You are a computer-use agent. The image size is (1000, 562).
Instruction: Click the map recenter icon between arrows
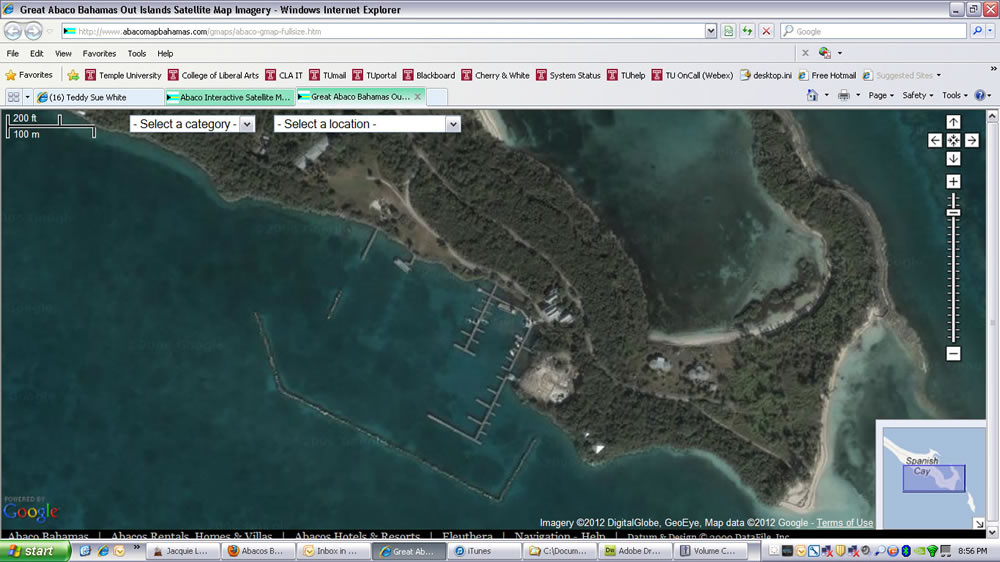[x=953, y=141]
